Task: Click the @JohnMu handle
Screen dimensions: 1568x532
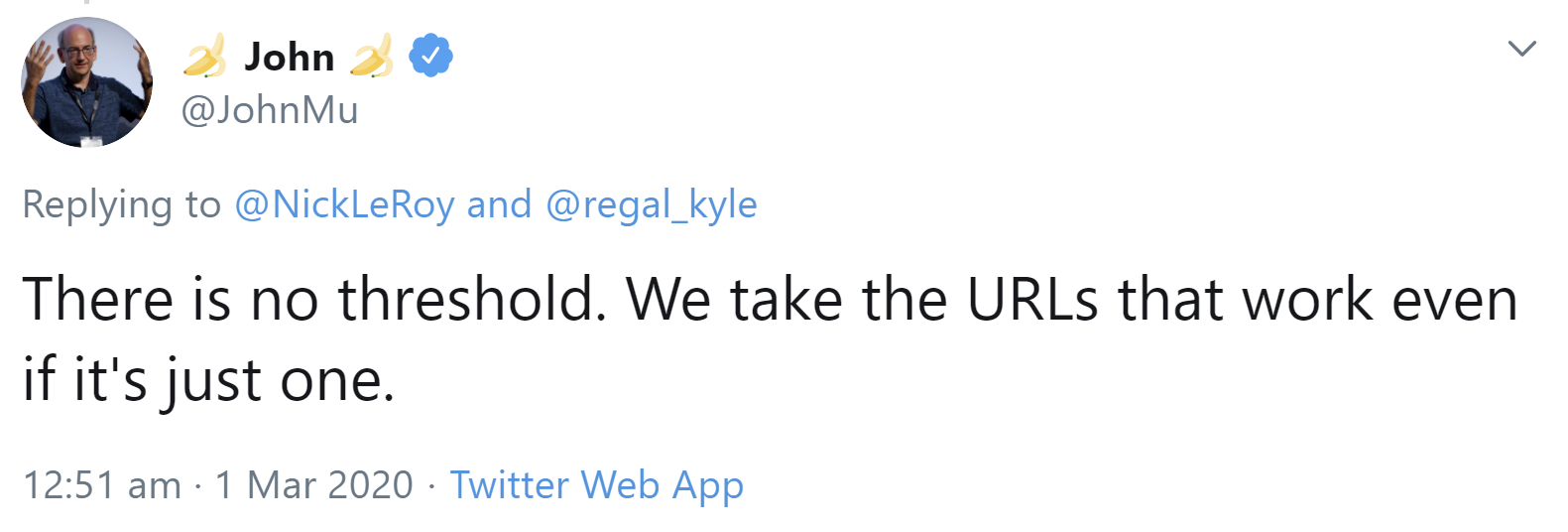Action: click(x=269, y=109)
